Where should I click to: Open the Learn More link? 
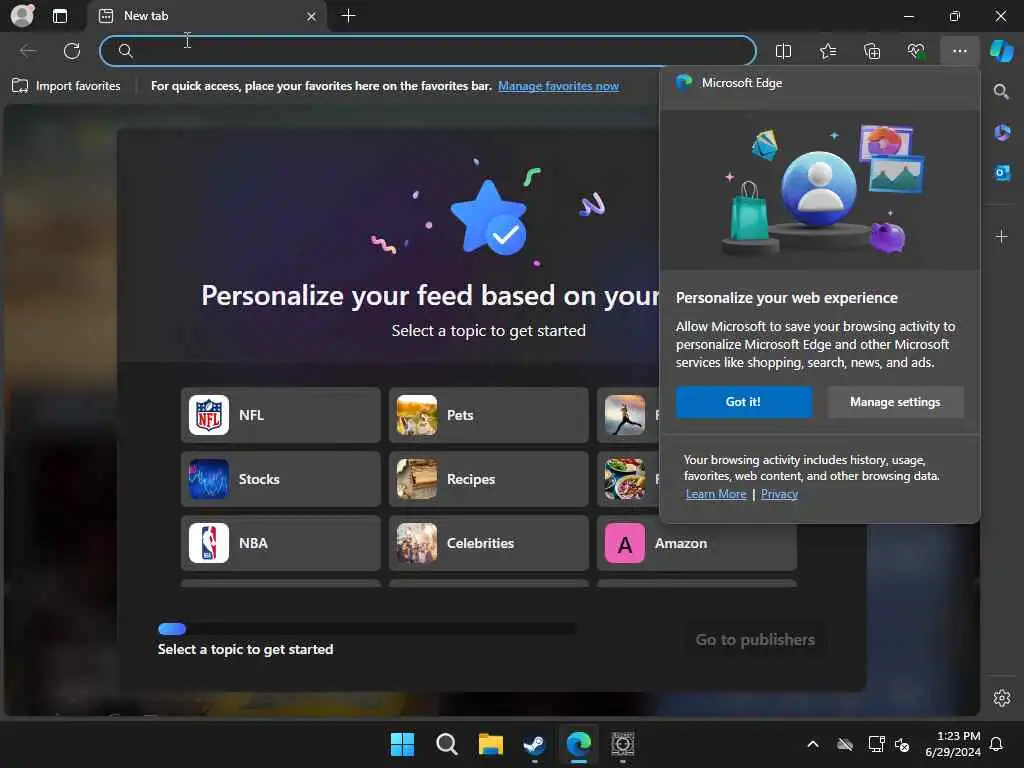click(716, 494)
